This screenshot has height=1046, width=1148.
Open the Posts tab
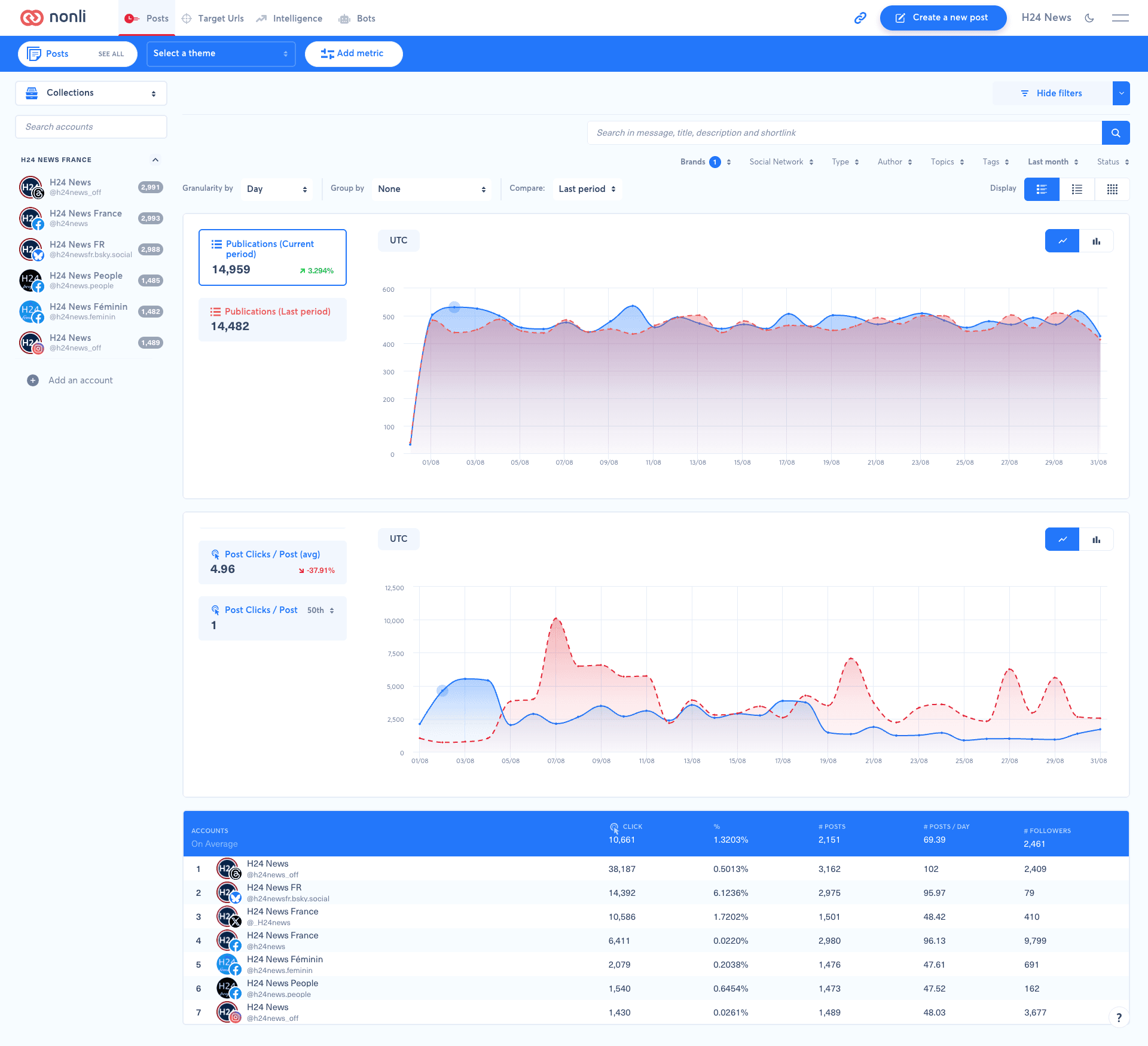[x=147, y=19]
